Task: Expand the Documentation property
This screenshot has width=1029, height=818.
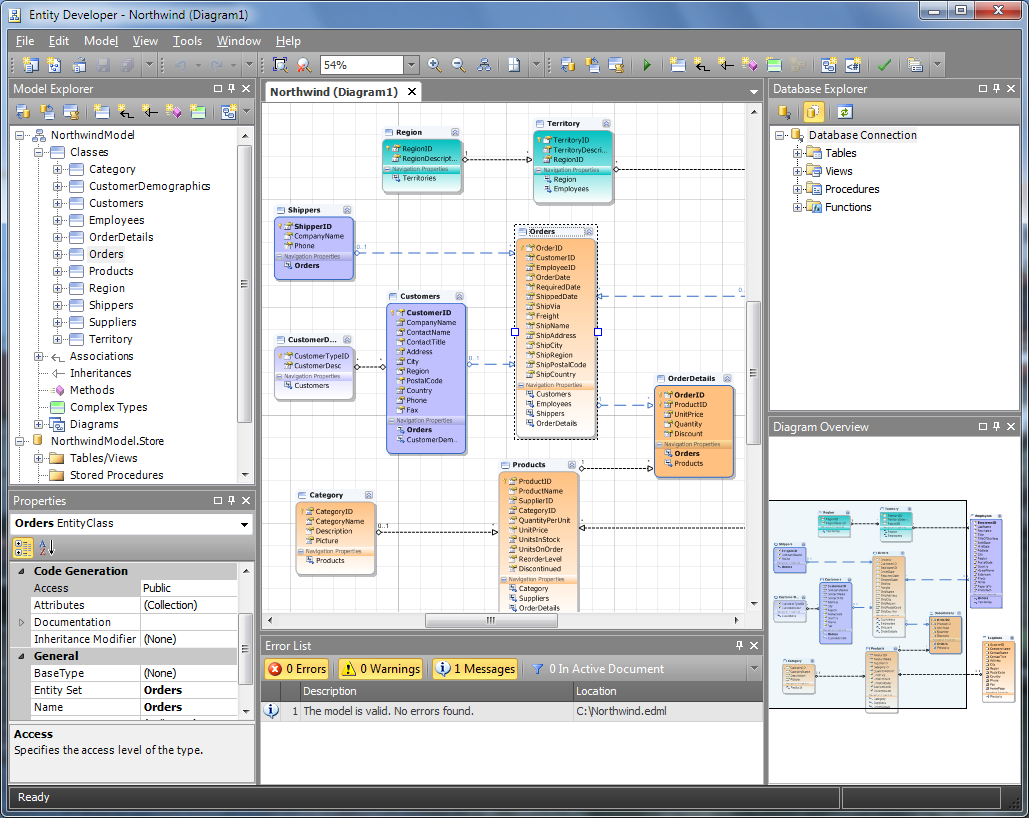Action: 21,622
